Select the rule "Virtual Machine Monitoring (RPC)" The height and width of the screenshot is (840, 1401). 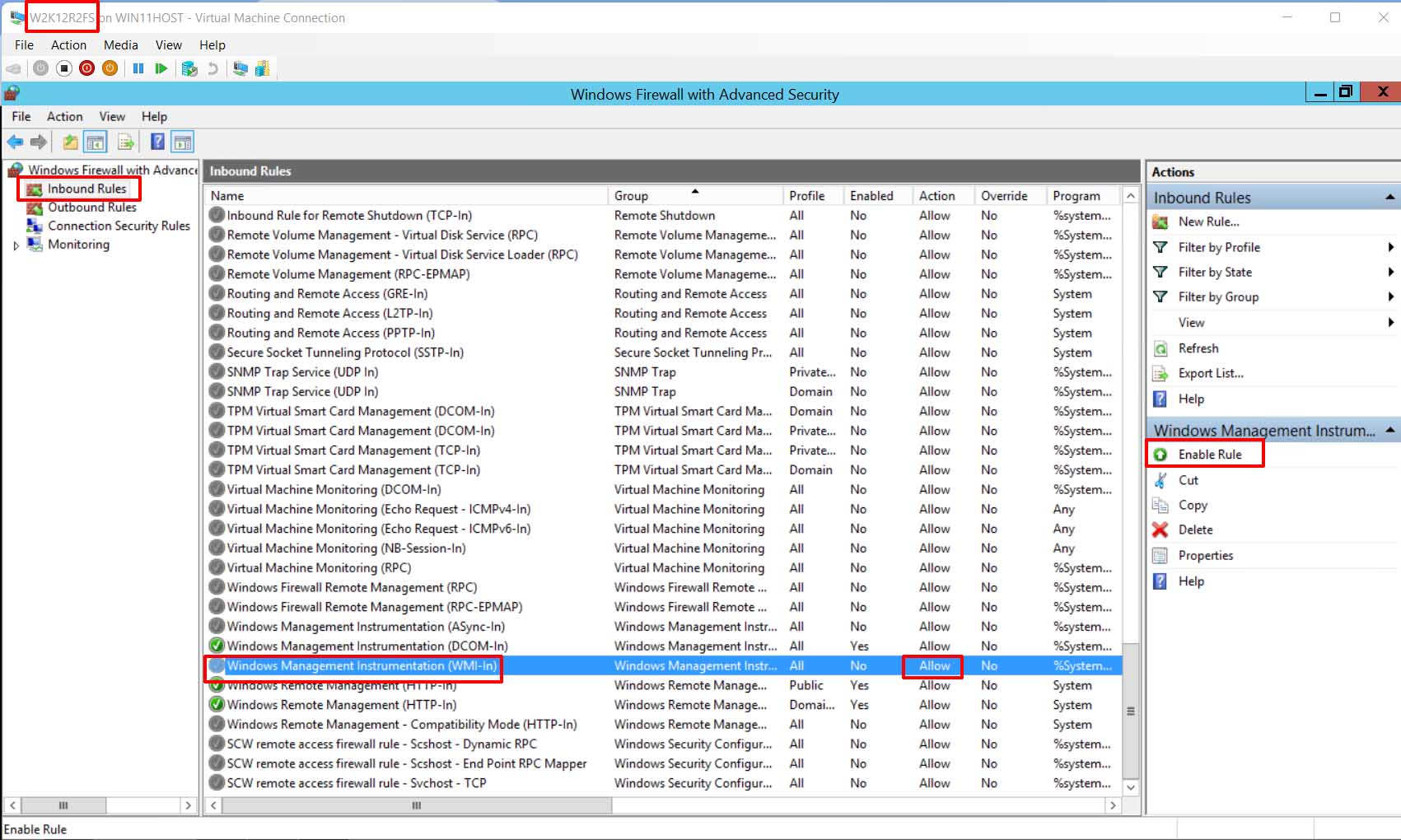coord(319,567)
